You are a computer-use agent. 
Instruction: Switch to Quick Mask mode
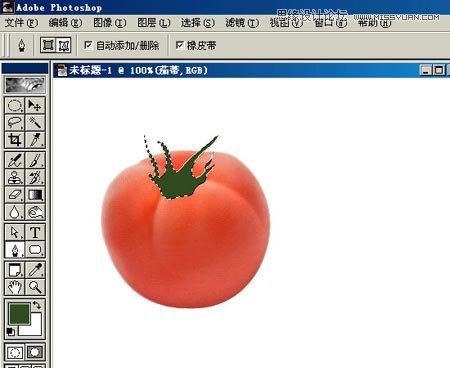click(35, 352)
